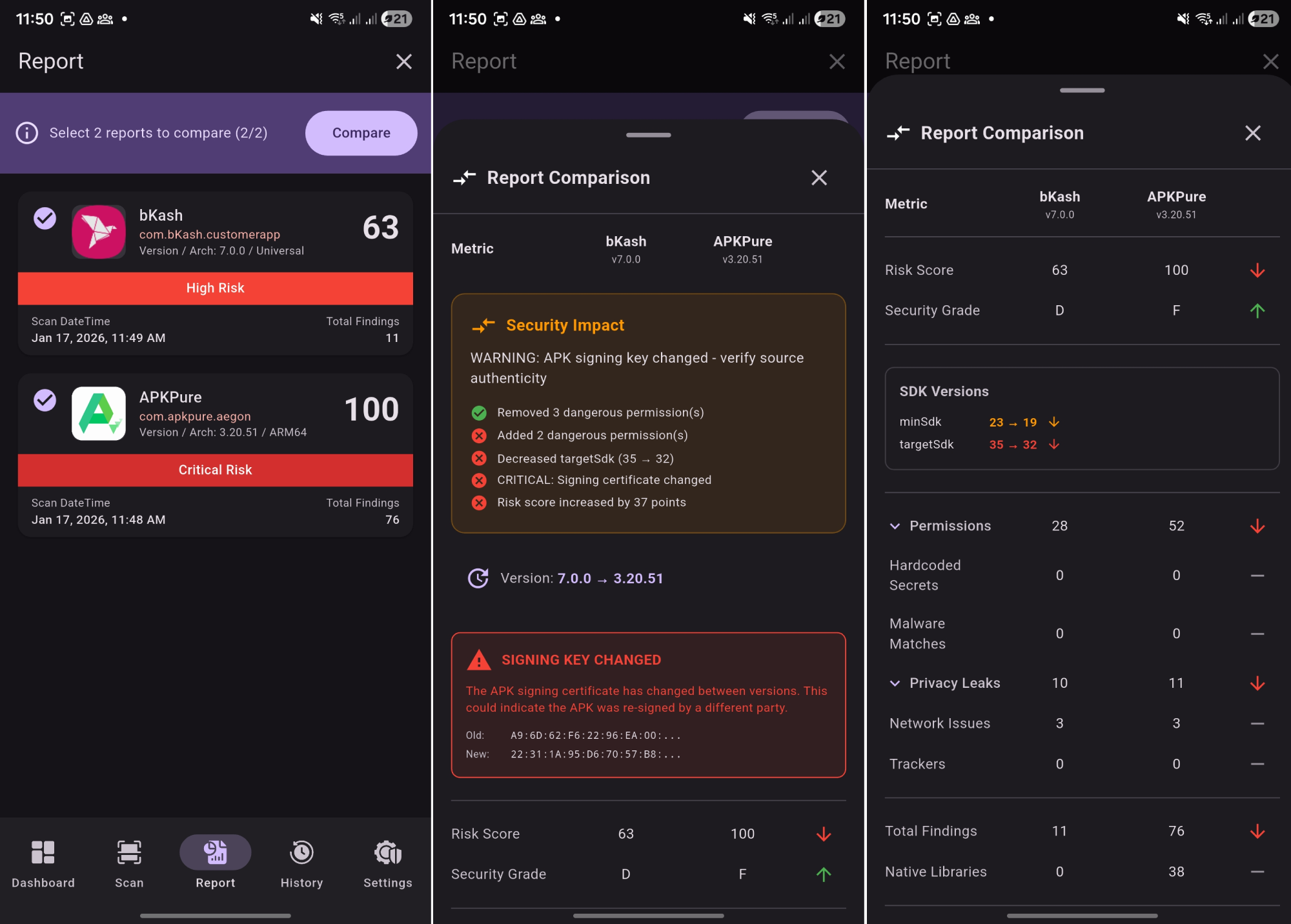
Task: Click com.bKash.customerapp package name
Action: coord(210,234)
